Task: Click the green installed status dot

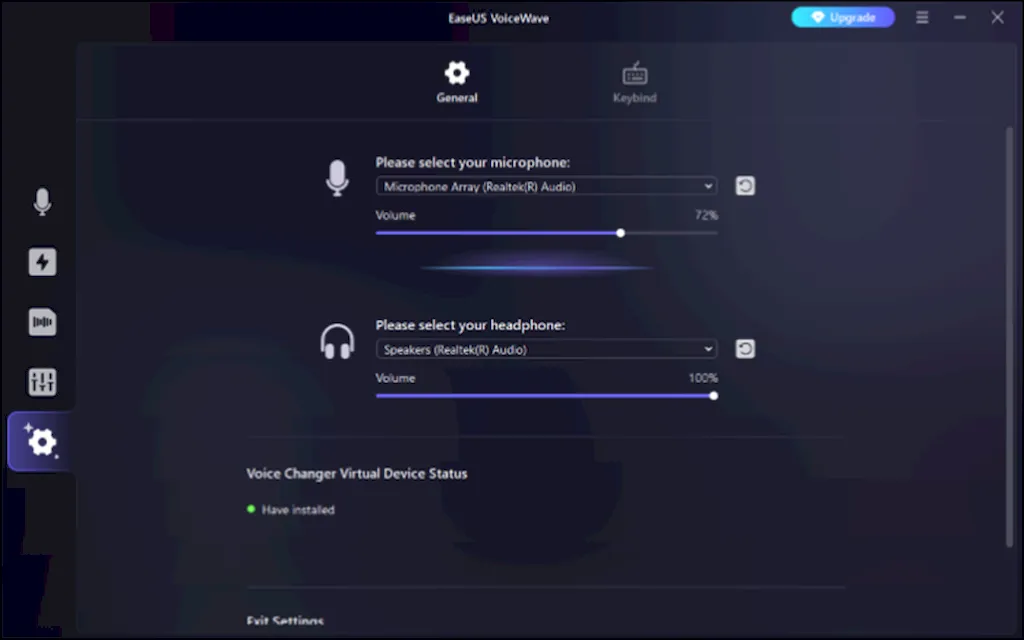Action: pyautogui.click(x=251, y=509)
